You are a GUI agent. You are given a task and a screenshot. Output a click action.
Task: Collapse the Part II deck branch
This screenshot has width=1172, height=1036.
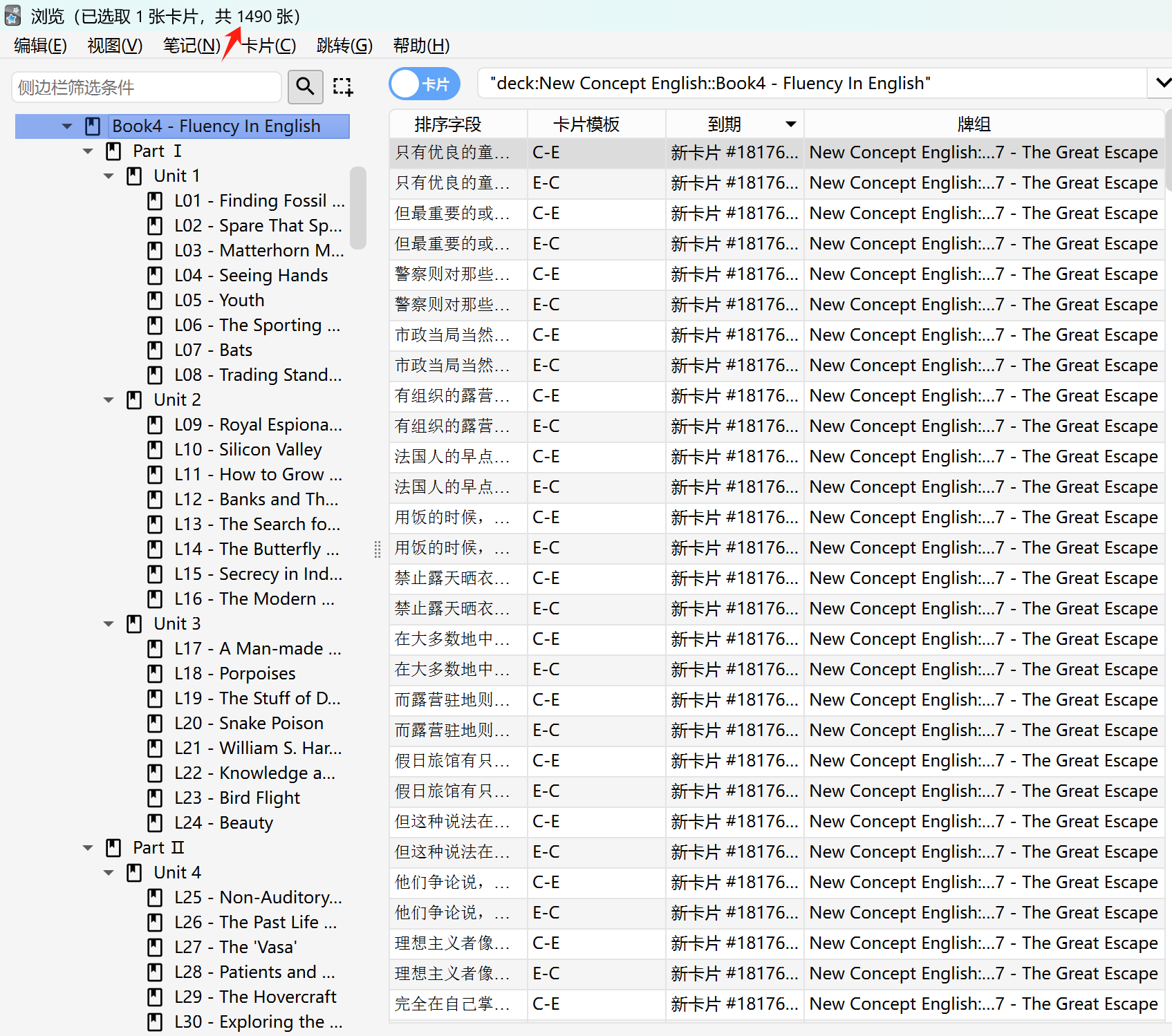point(88,848)
